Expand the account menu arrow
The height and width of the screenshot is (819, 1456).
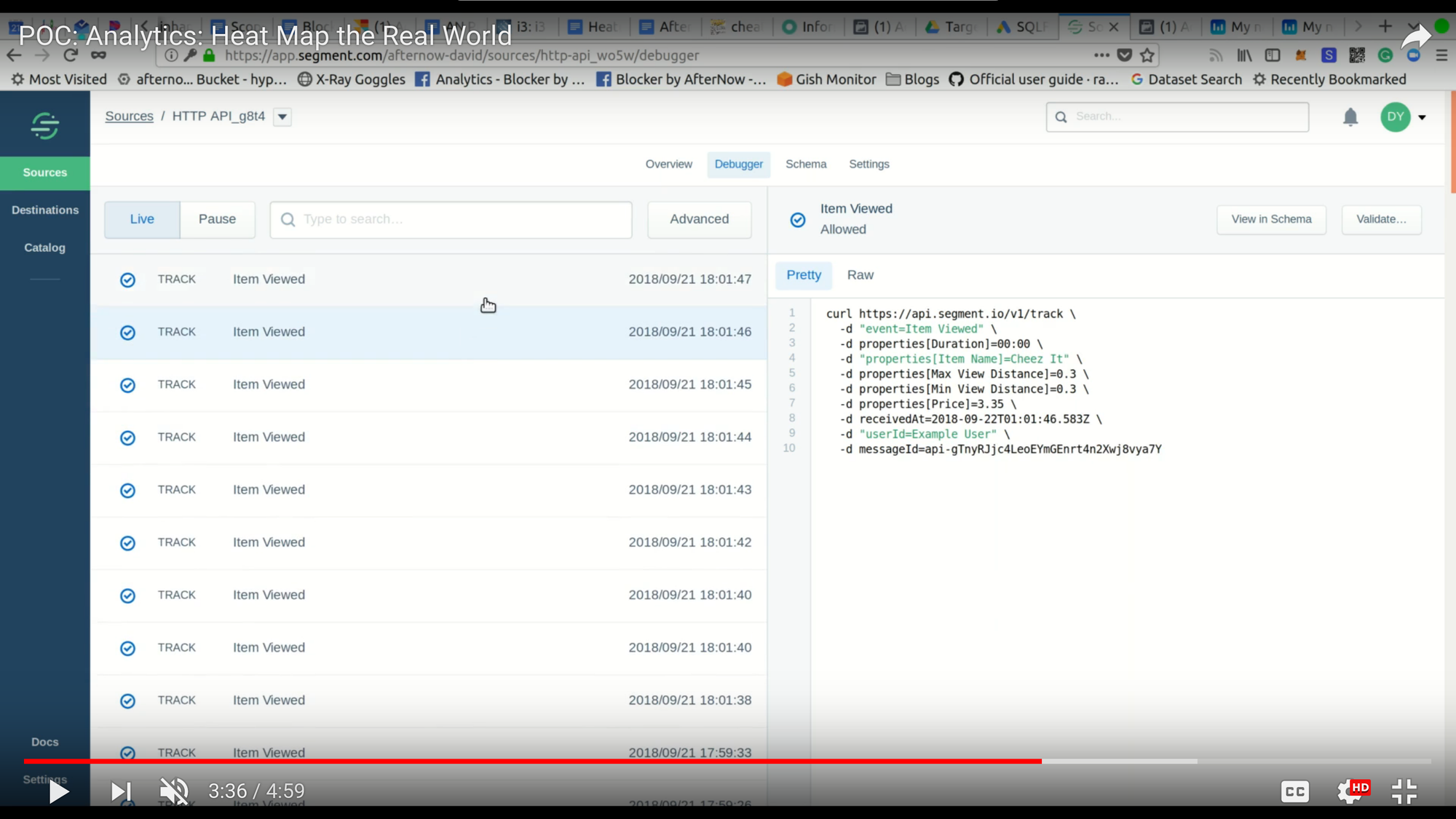click(x=1422, y=117)
